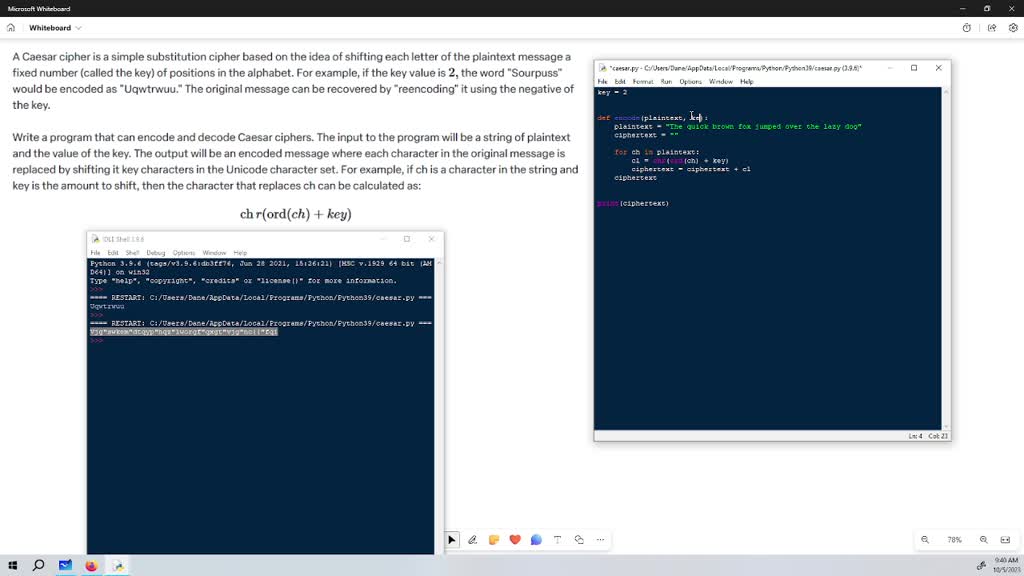This screenshot has height=576, width=1024.
Task: Open the Debug menu in IDLE Shell
Action: (x=156, y=253)
